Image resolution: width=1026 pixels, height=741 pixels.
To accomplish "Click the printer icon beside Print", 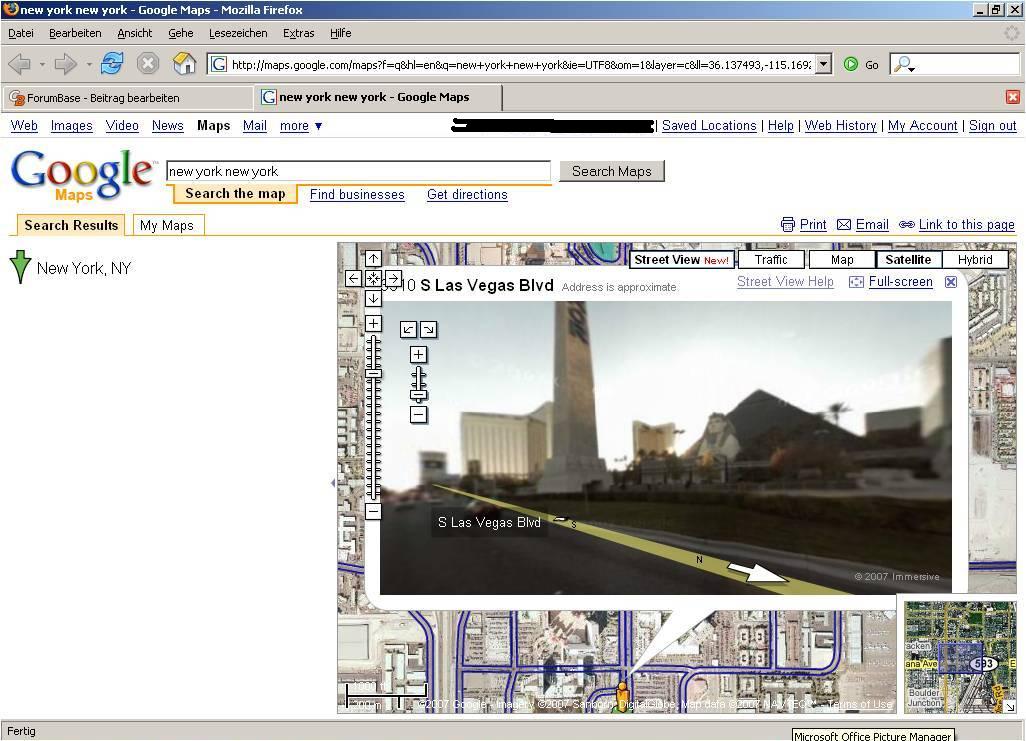I will point(788,225).
